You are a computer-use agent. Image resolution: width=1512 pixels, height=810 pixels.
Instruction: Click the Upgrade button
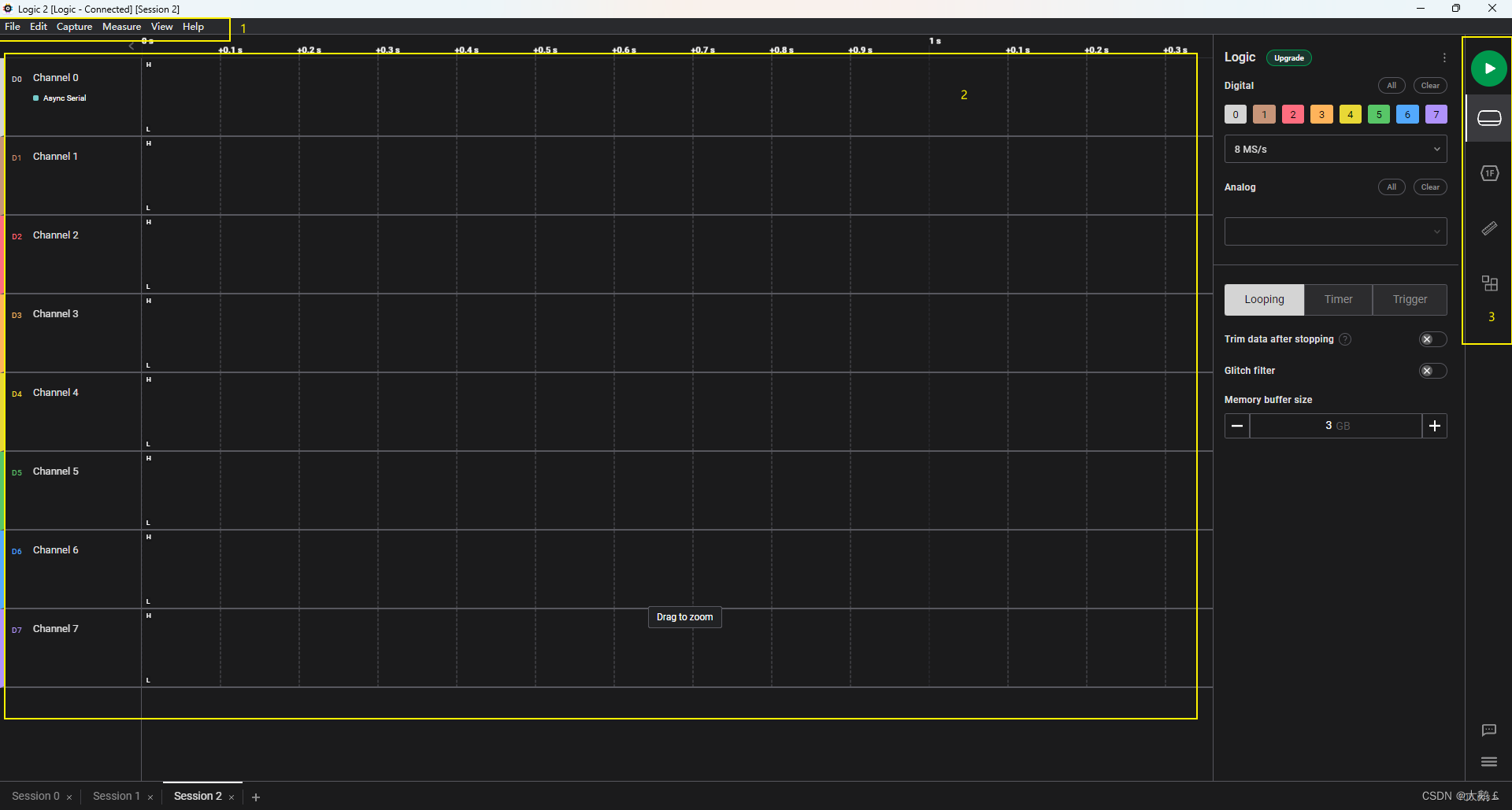(x=1289, y=58)
